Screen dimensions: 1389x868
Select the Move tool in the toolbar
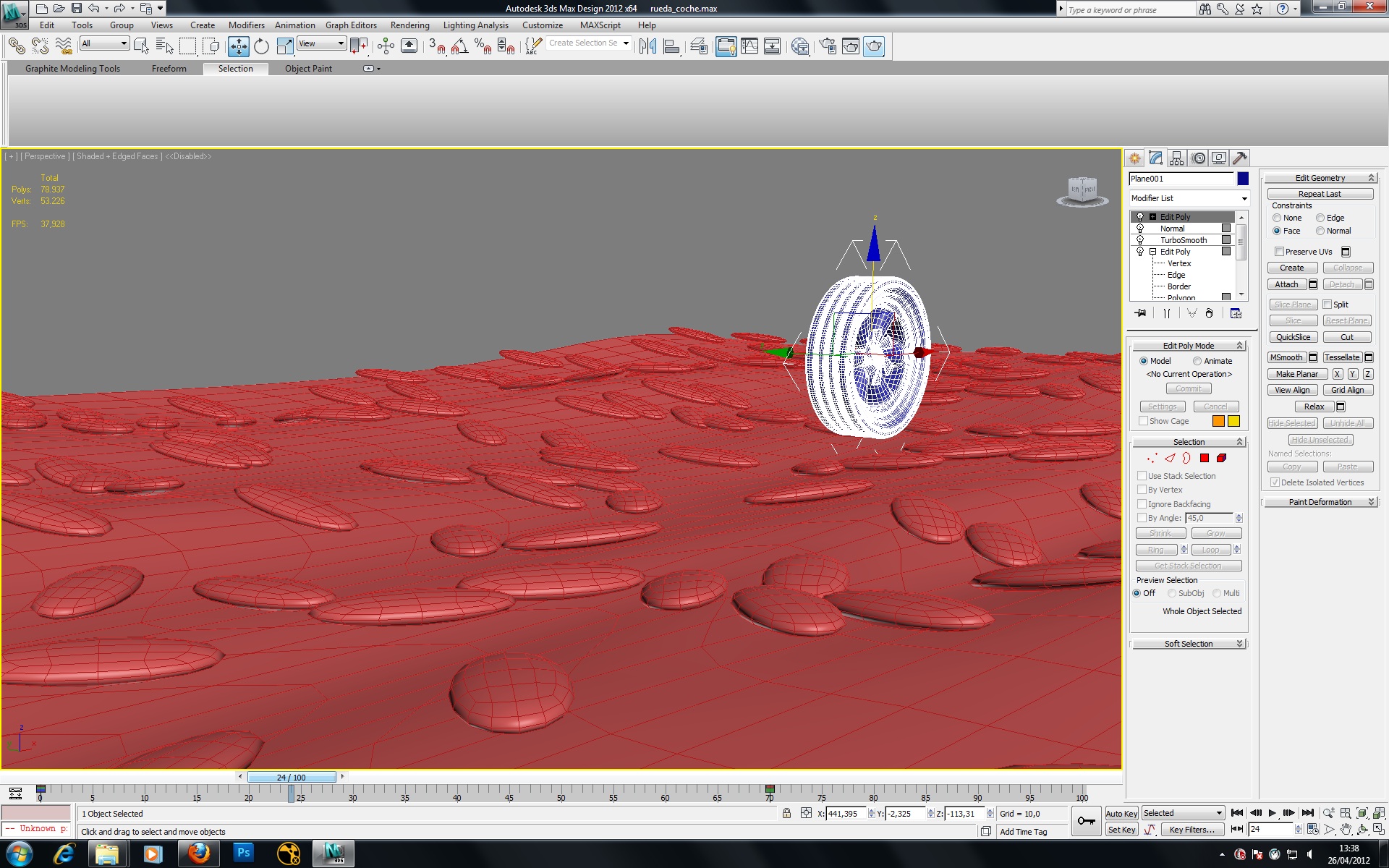pyautogui.click(x=238, y=46)
